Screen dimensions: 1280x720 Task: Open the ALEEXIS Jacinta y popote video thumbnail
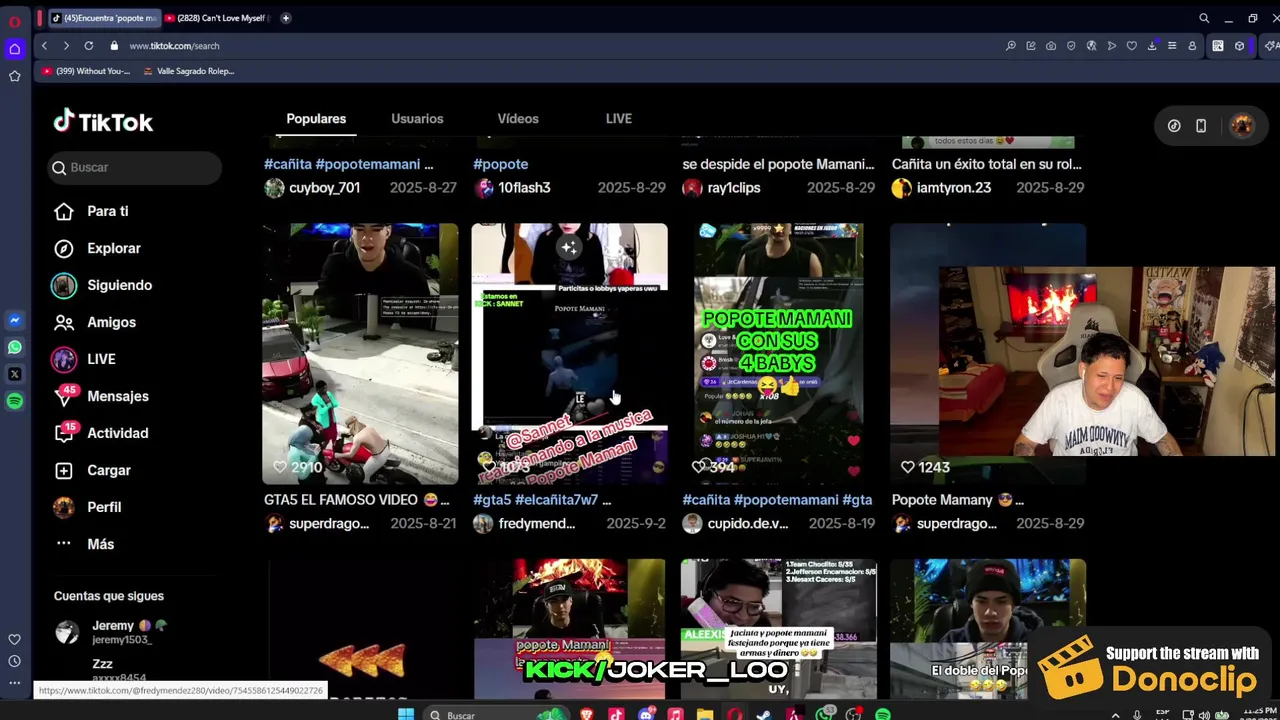(x=778, y=629)
